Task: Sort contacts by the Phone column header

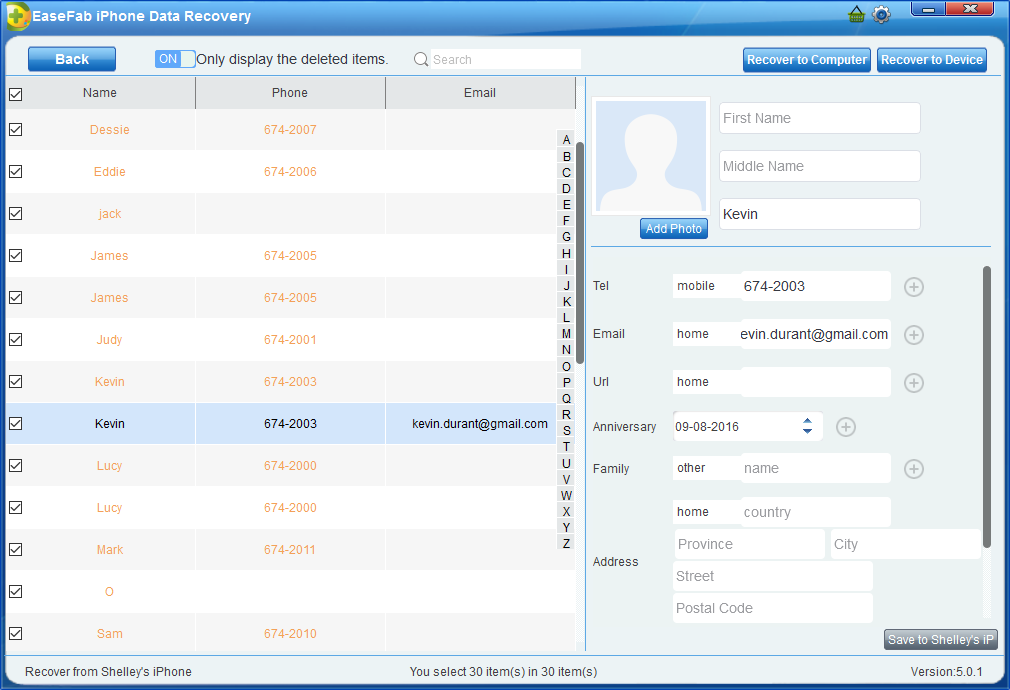Action: [290, 93]
